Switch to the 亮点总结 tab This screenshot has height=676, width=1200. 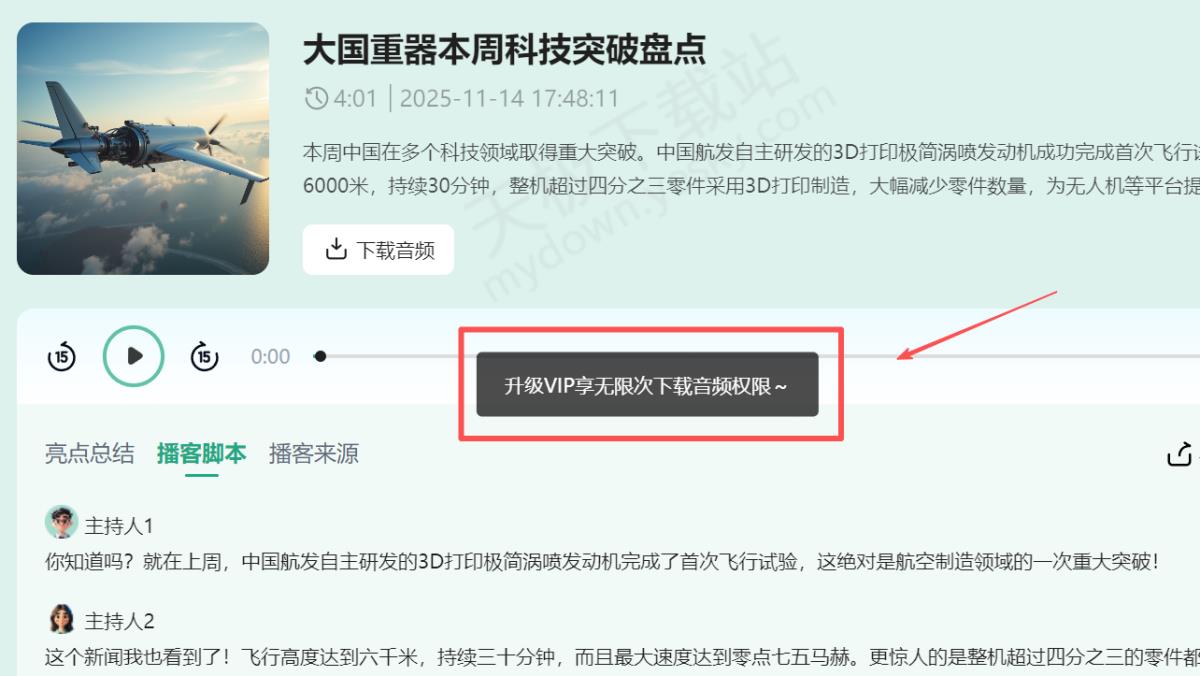(x=89, y=453)
